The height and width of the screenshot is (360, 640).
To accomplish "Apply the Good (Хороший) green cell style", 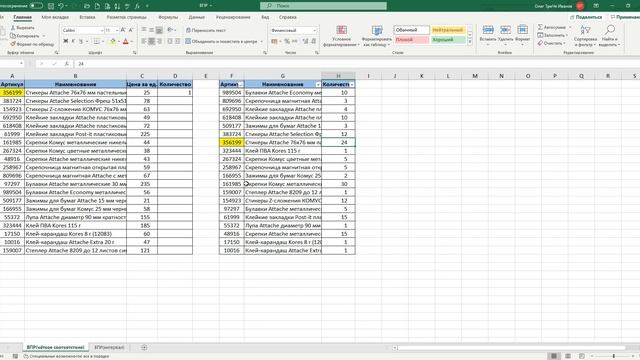I will click(x=448, y=40).
